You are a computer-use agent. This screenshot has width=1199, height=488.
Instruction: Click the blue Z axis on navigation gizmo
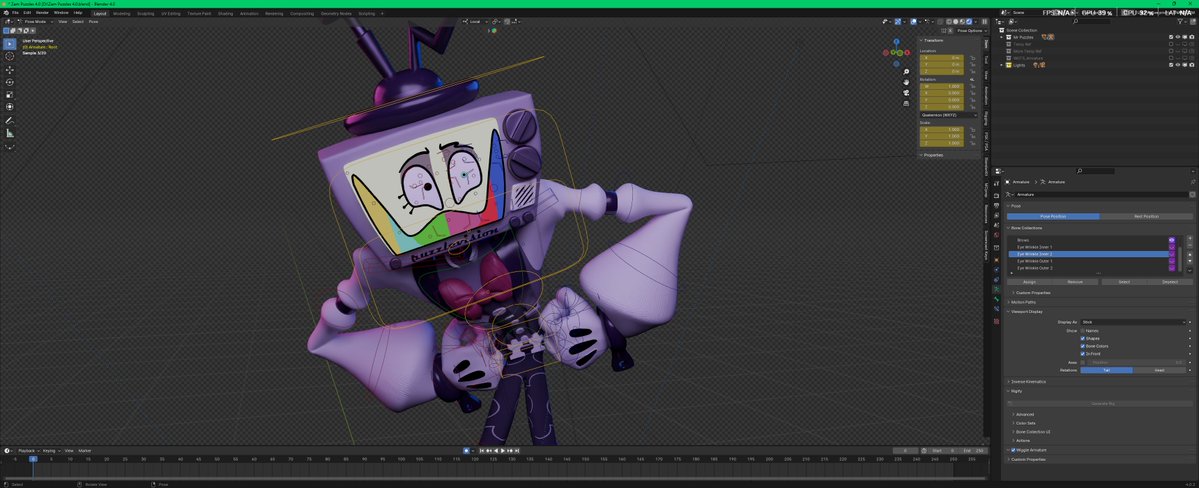click(x=896, y=42)
